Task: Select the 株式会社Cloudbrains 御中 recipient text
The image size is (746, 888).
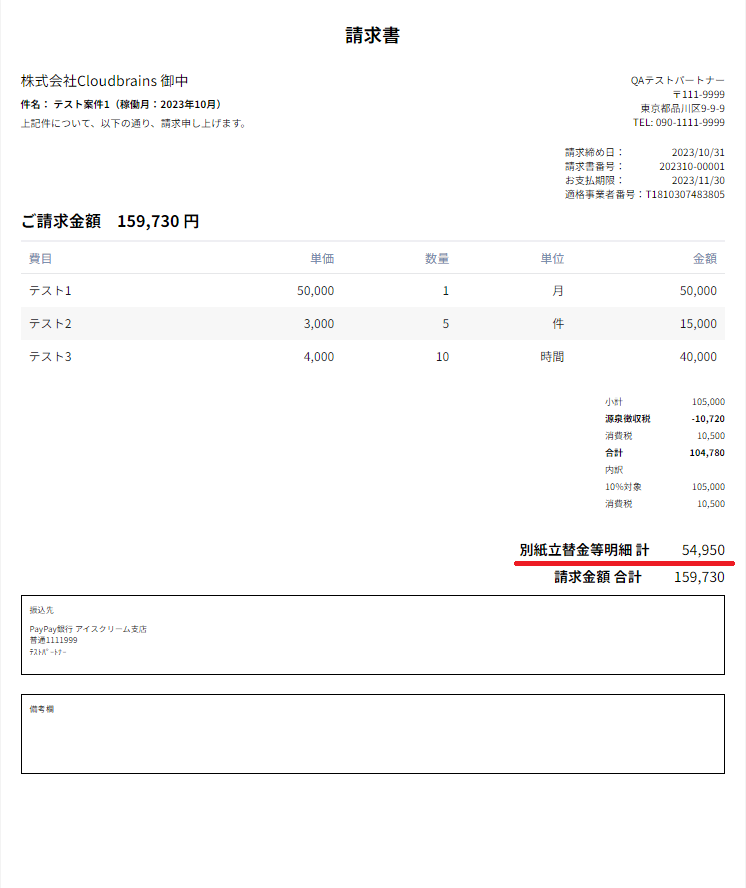Action: [105, 81]
